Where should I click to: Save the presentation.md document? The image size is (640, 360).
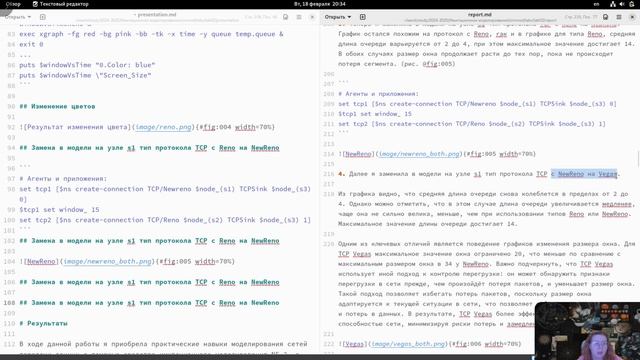pyautogui.click(x=286, y=17)
